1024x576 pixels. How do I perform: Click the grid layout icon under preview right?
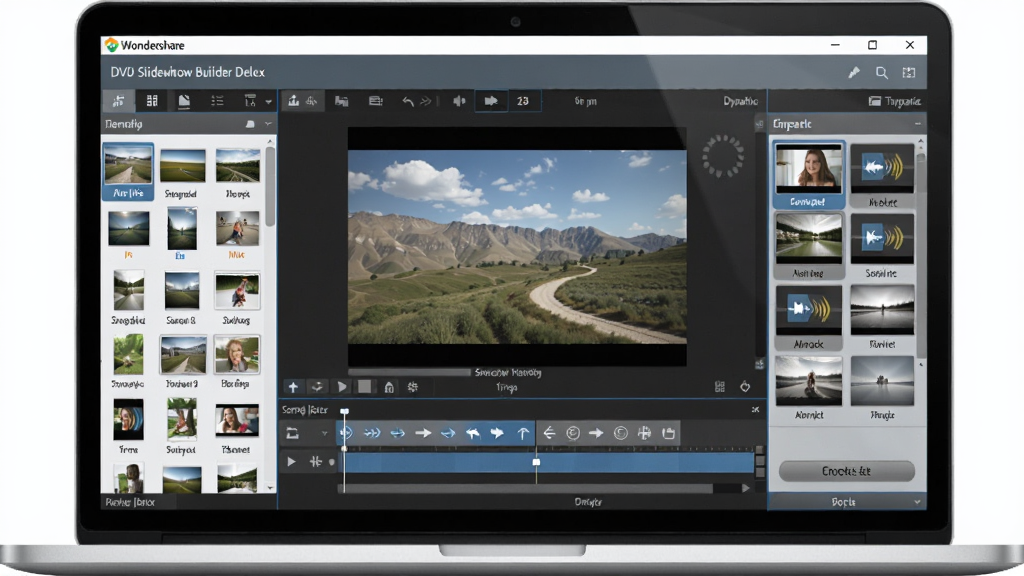[x=720, y=387]
